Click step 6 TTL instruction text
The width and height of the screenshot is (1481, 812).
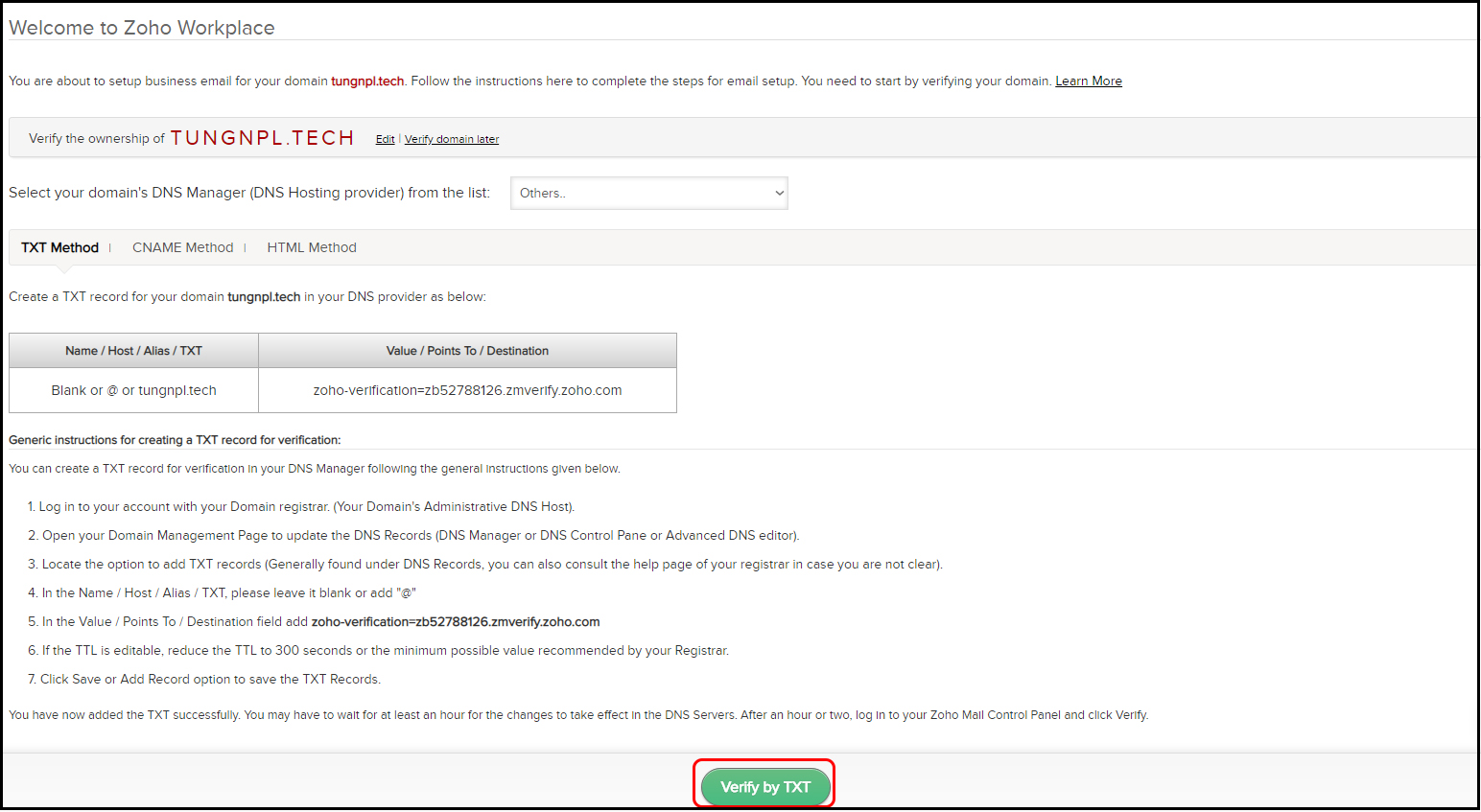pos(378,651)
